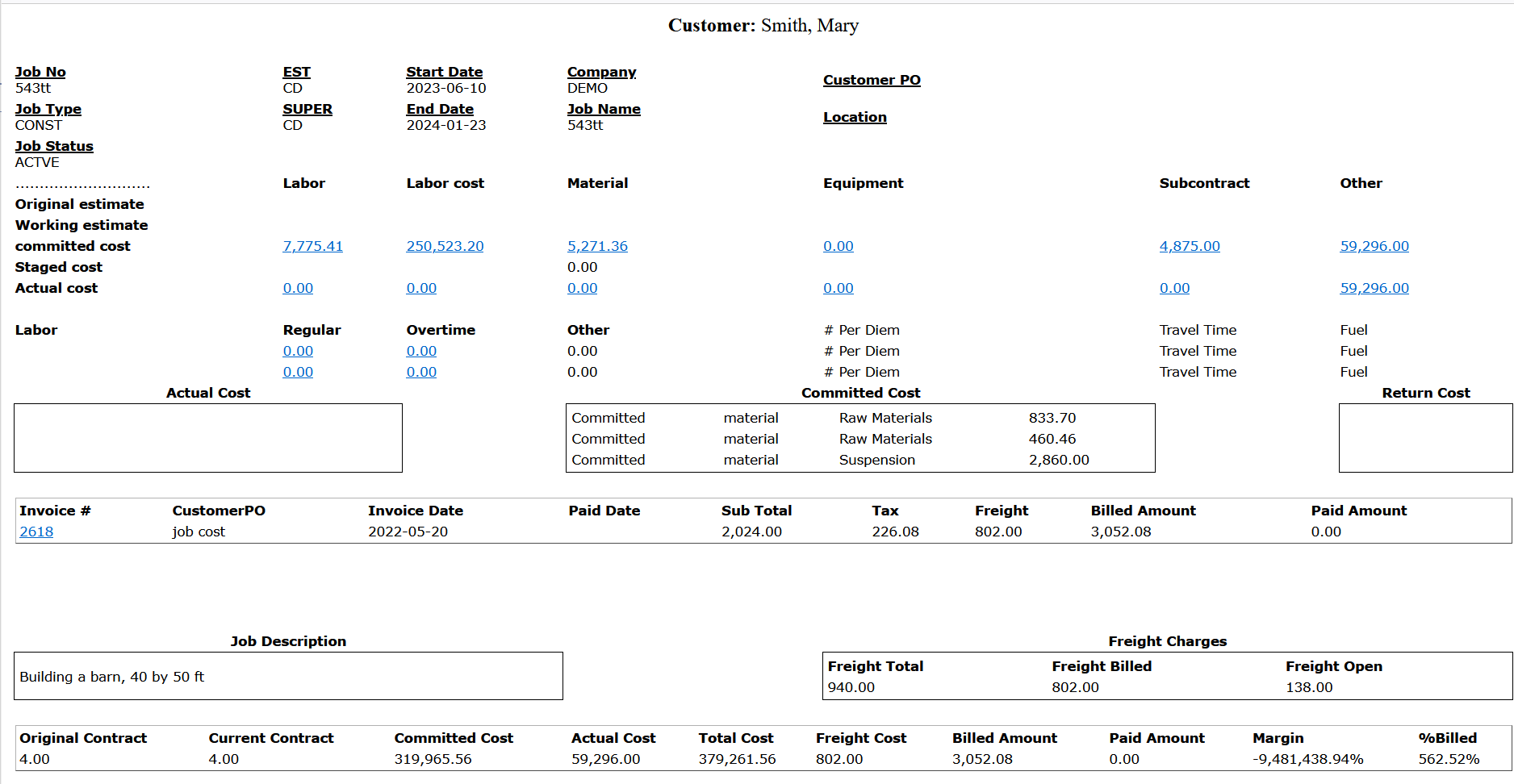Open committed labor cost 250,523.20
The width and height of the screenshot is (1514, 784).
pos(445,246)
